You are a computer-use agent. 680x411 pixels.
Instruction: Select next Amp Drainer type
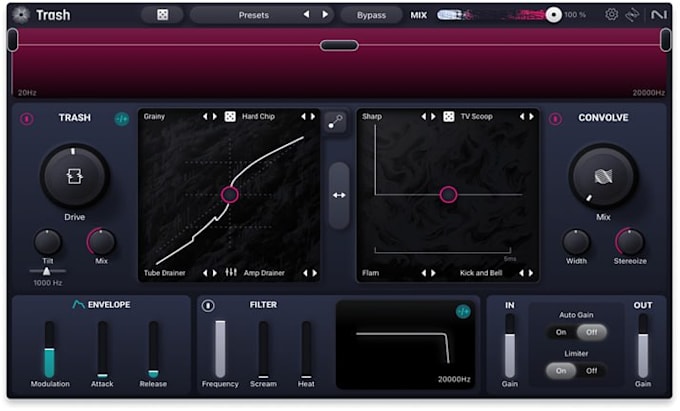[x=314, y=273]
